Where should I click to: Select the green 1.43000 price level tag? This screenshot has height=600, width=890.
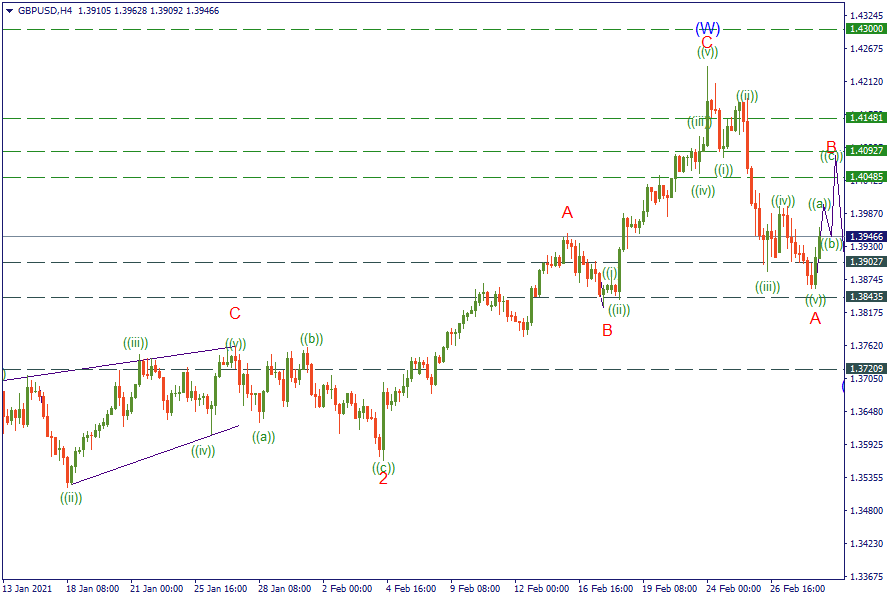866,29
